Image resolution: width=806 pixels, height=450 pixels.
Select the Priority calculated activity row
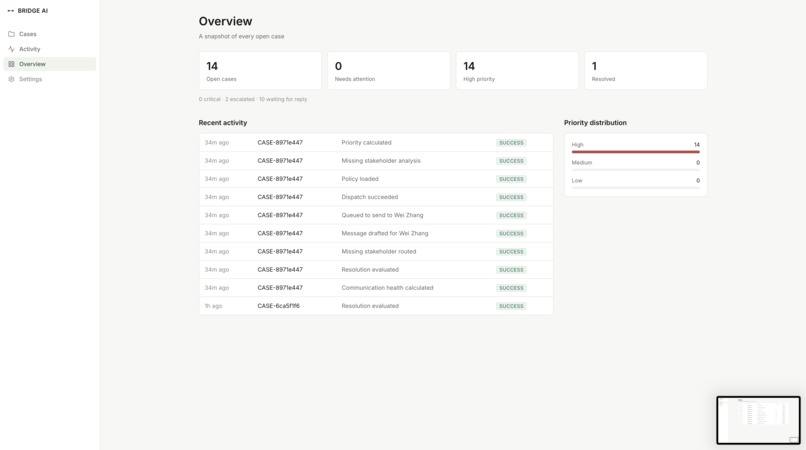point(376,142)
